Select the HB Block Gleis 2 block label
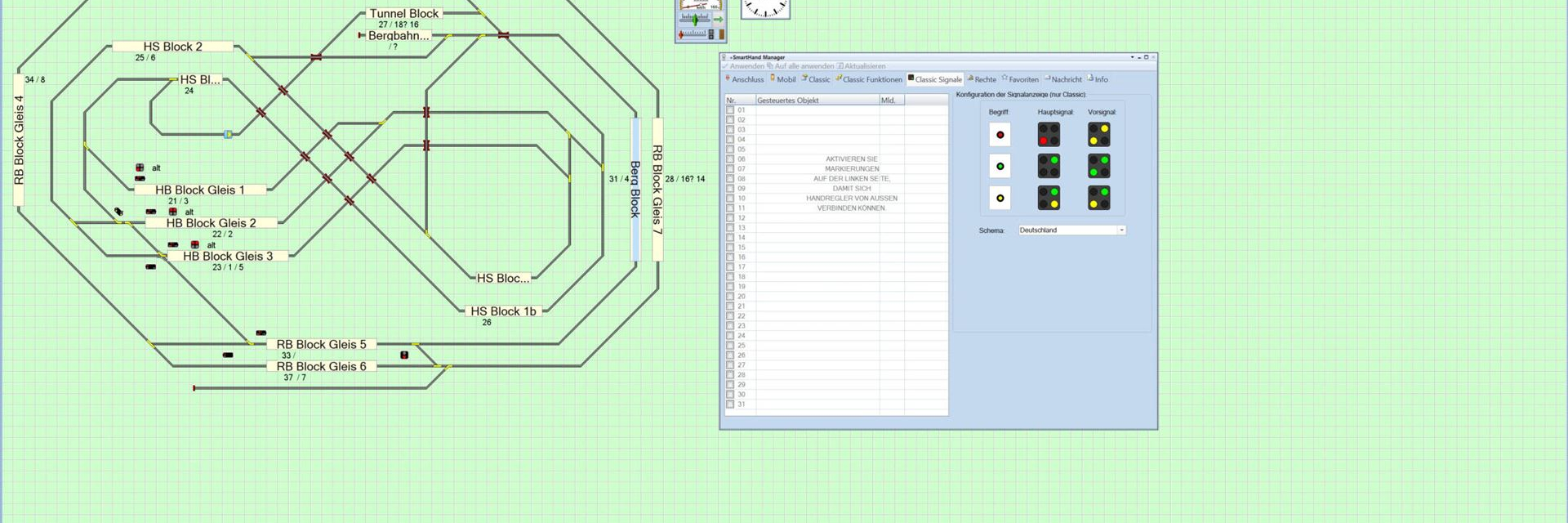 pyautogui.click(x=211, y=223)
